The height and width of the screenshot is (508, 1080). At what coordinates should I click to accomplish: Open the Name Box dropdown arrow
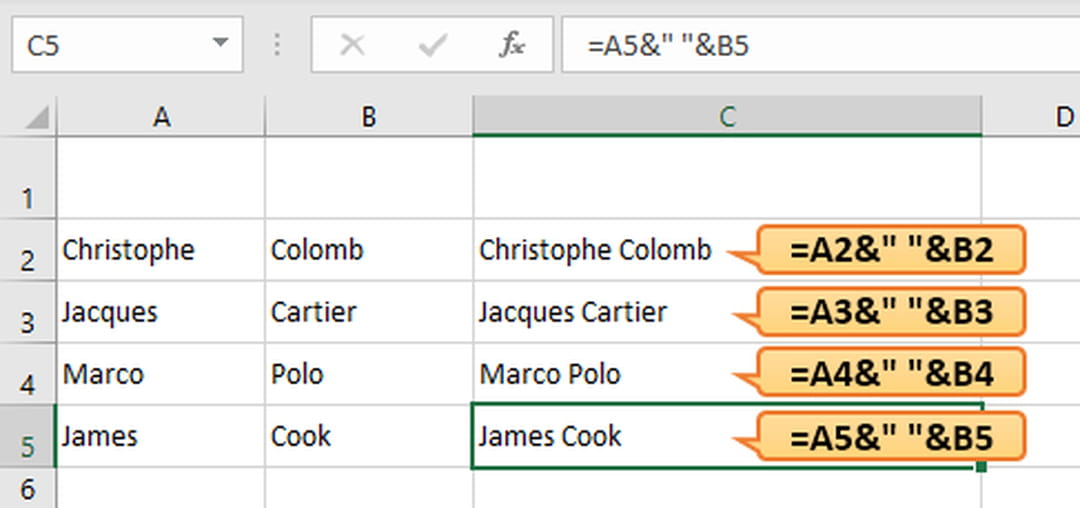221,44
